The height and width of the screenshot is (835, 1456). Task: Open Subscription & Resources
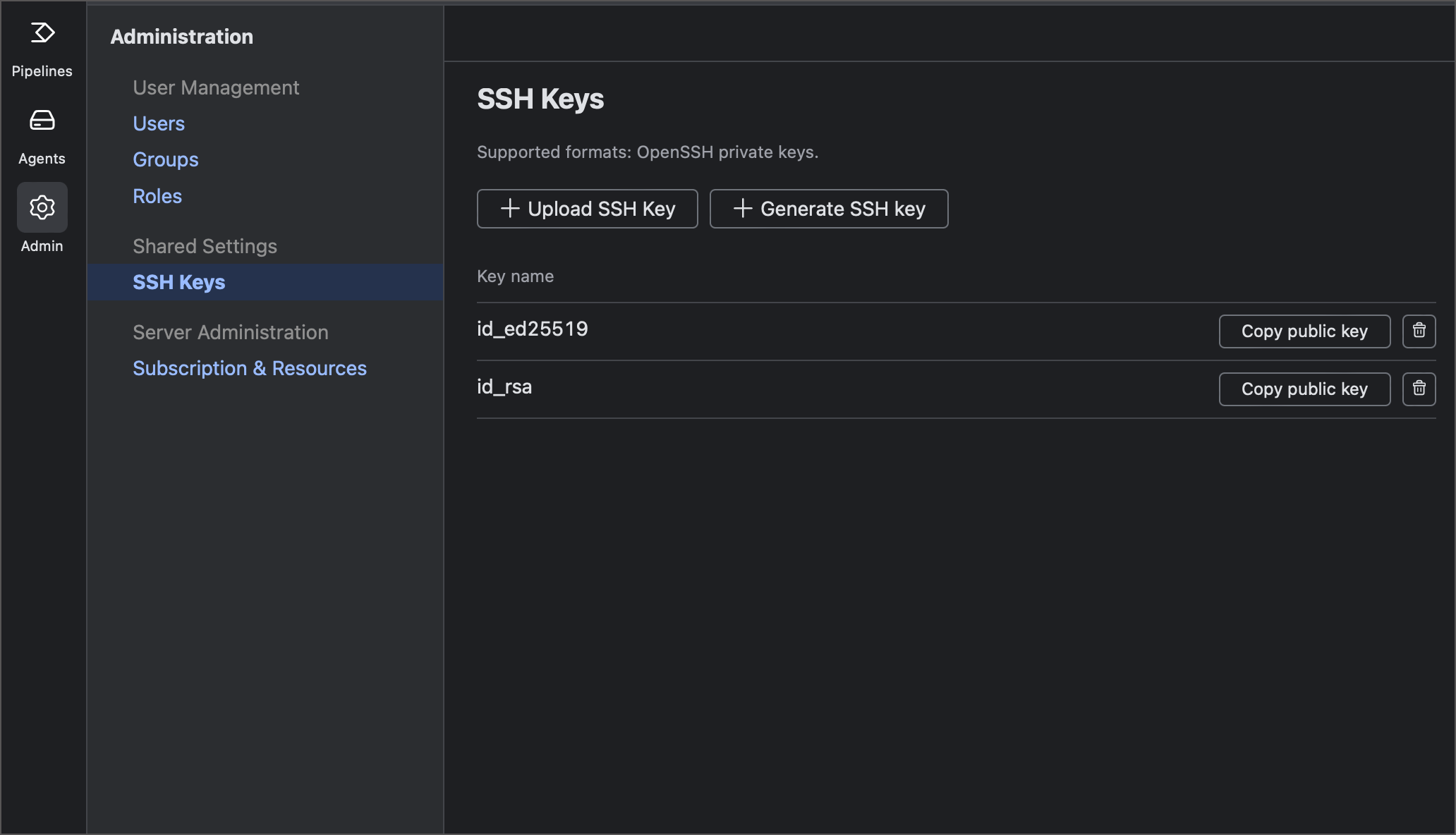click(x=249, y=368)
